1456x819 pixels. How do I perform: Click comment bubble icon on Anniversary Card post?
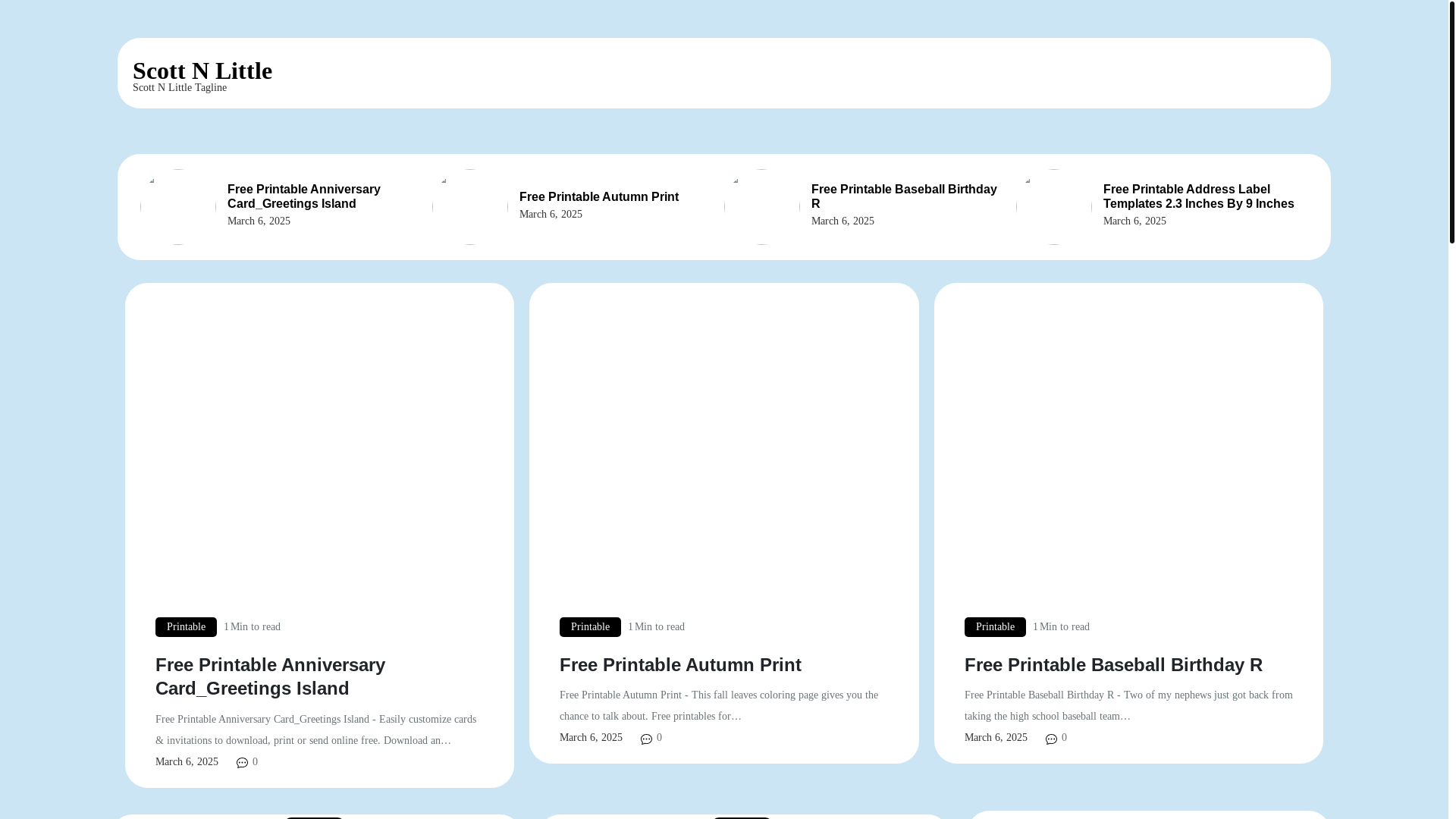(x=243, y=763)
